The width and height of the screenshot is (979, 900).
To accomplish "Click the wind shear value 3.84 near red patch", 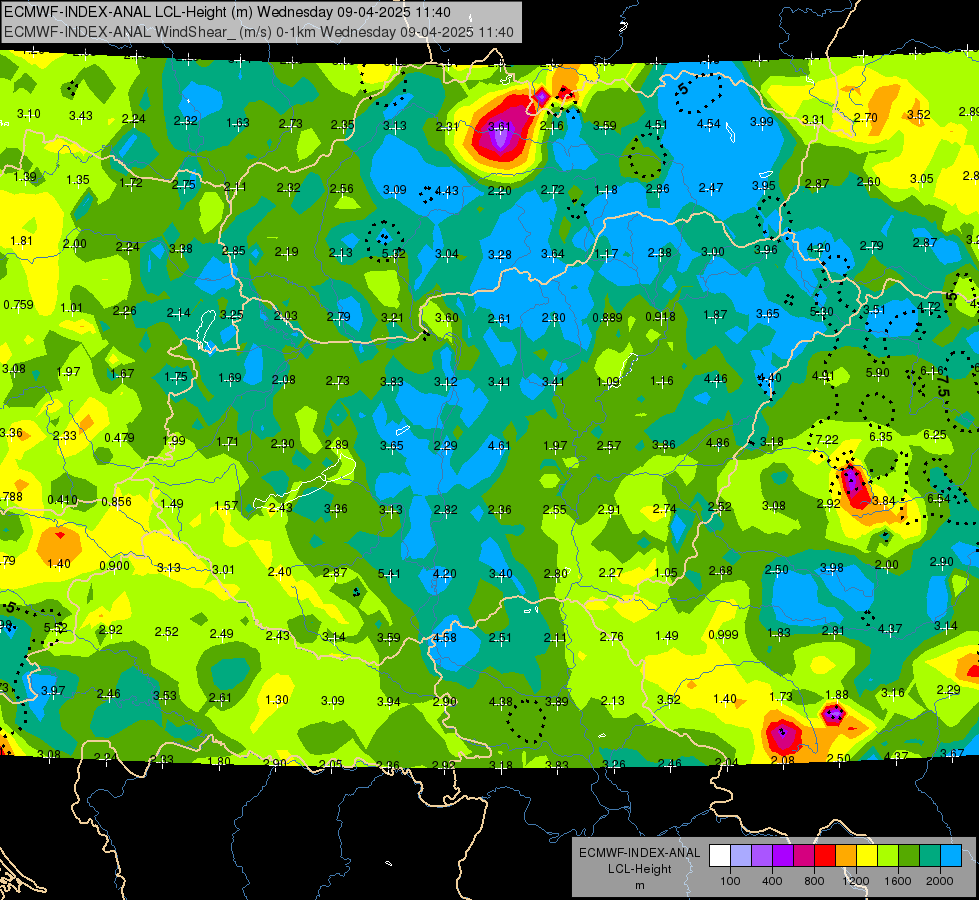I will click(883, 501).
